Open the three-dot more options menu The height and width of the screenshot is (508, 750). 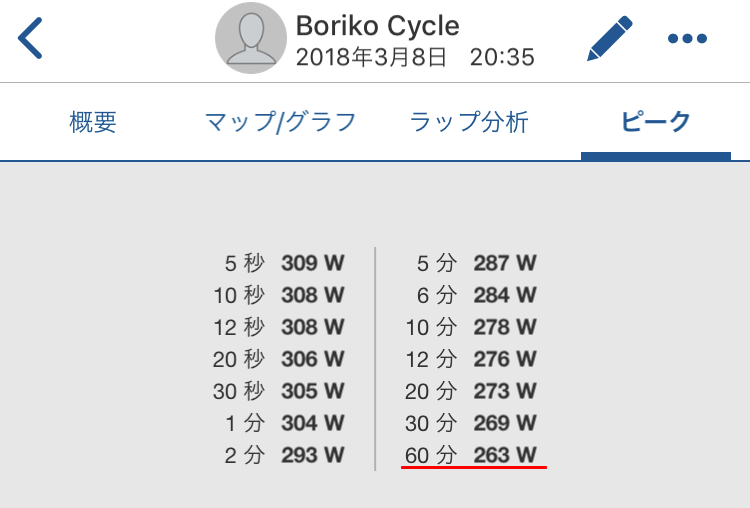(x=687, y=38)
